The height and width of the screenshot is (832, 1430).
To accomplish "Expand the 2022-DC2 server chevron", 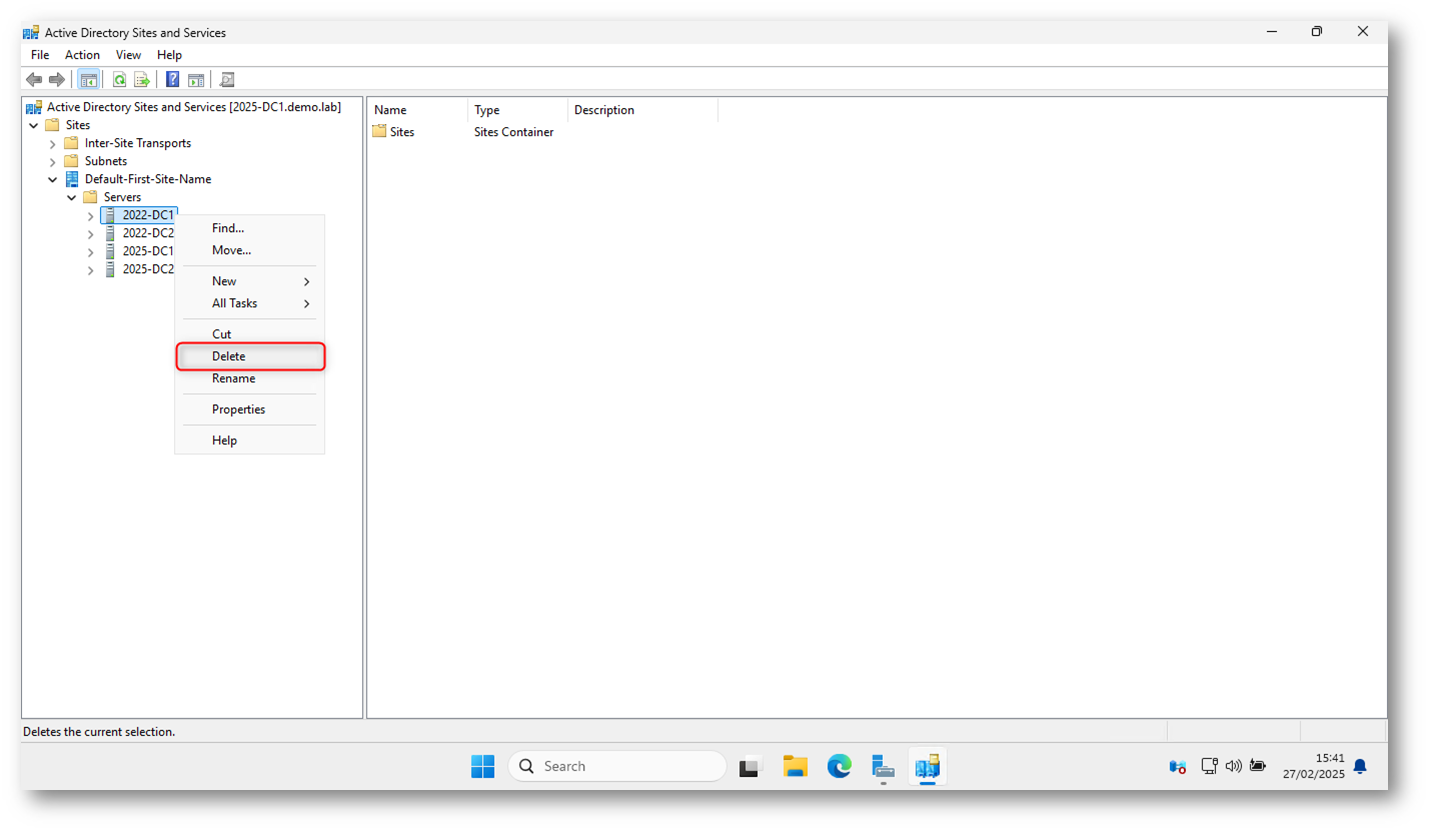I will tap(91, 234).
